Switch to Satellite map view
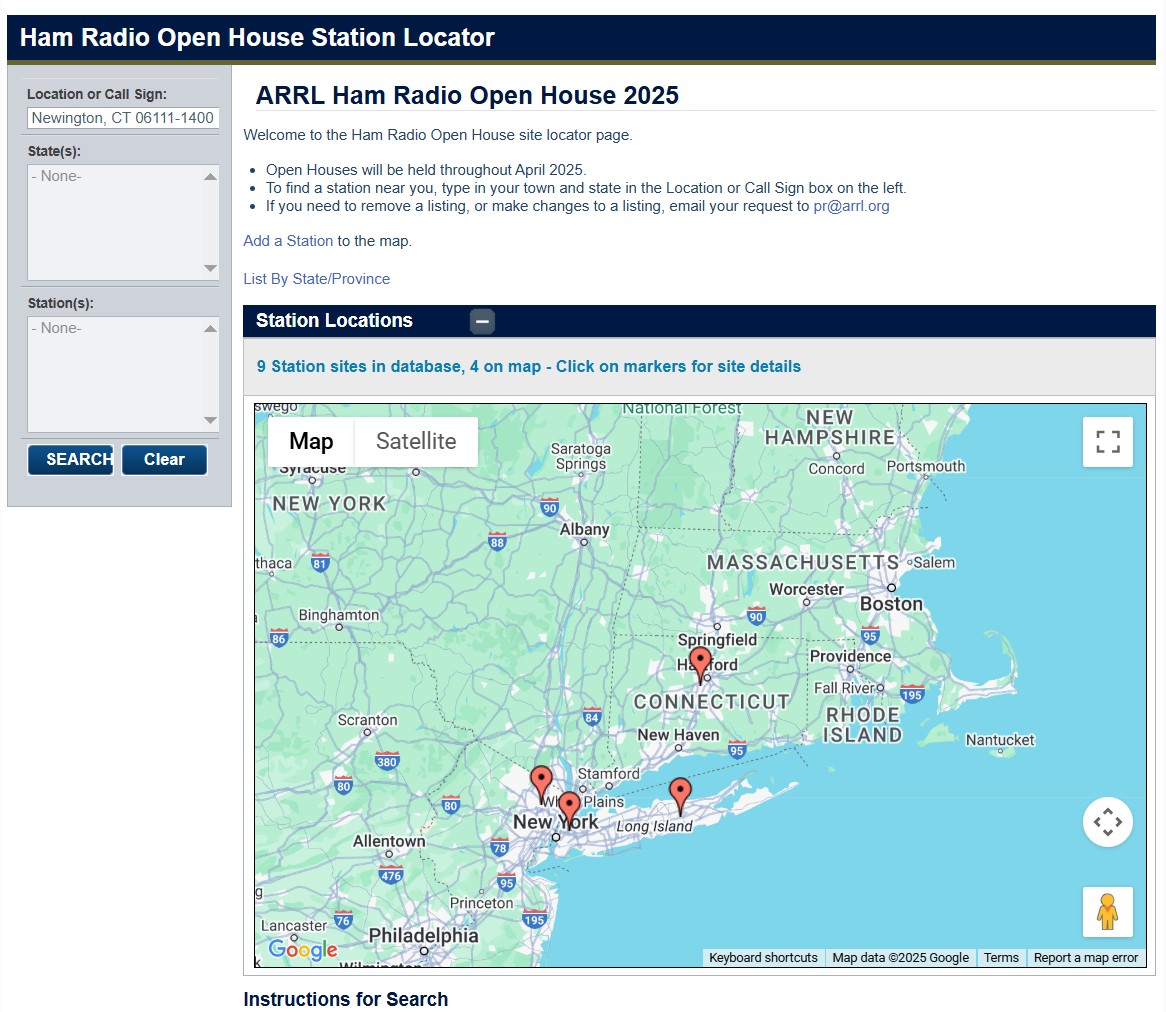The width and height of the screenshot is (1166, 1012). click(416, 441)
